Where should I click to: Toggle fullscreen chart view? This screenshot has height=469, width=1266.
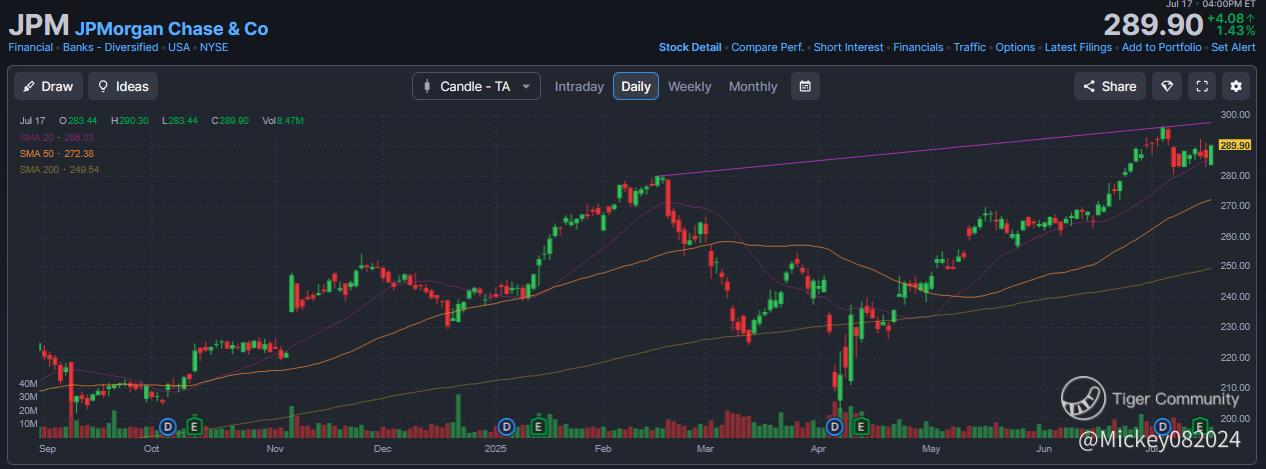(1202, 86)
